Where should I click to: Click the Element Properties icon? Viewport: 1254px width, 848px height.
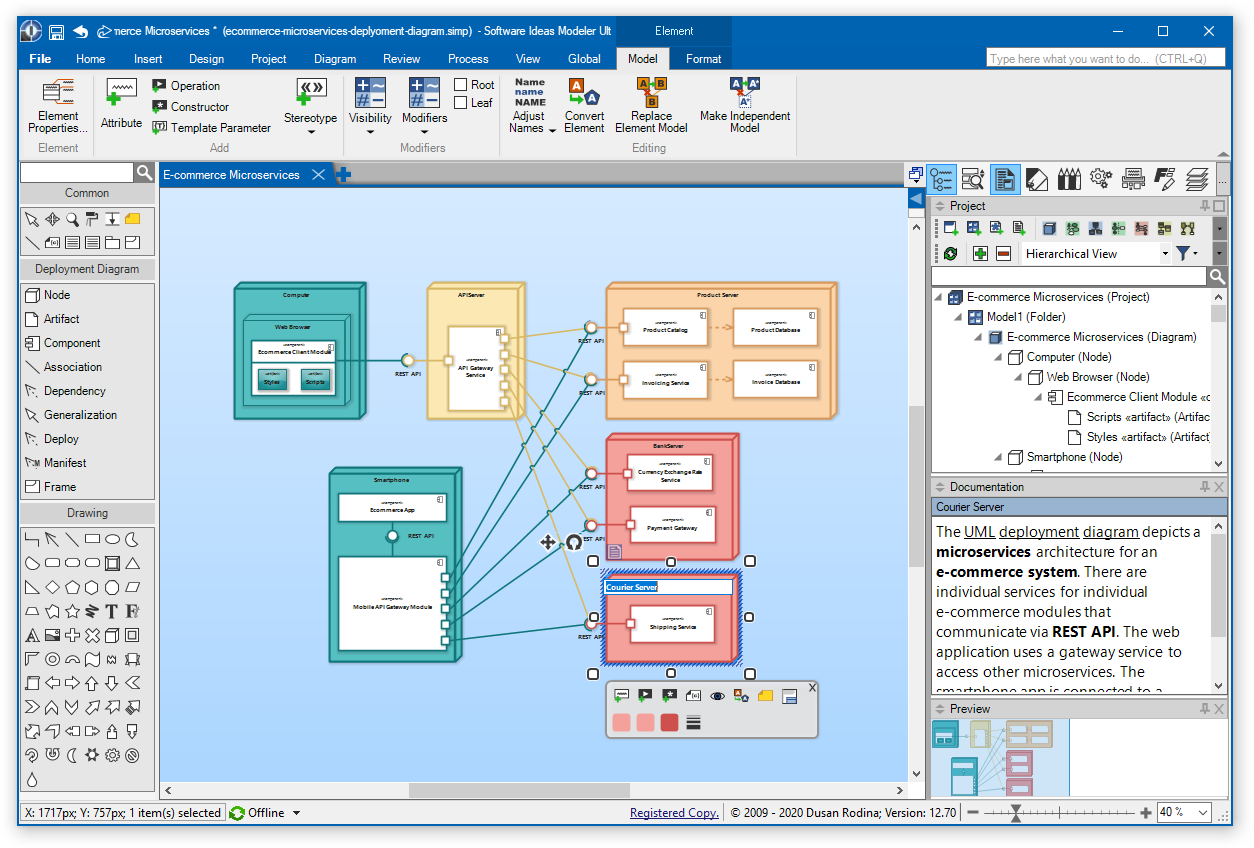(58, 94)
